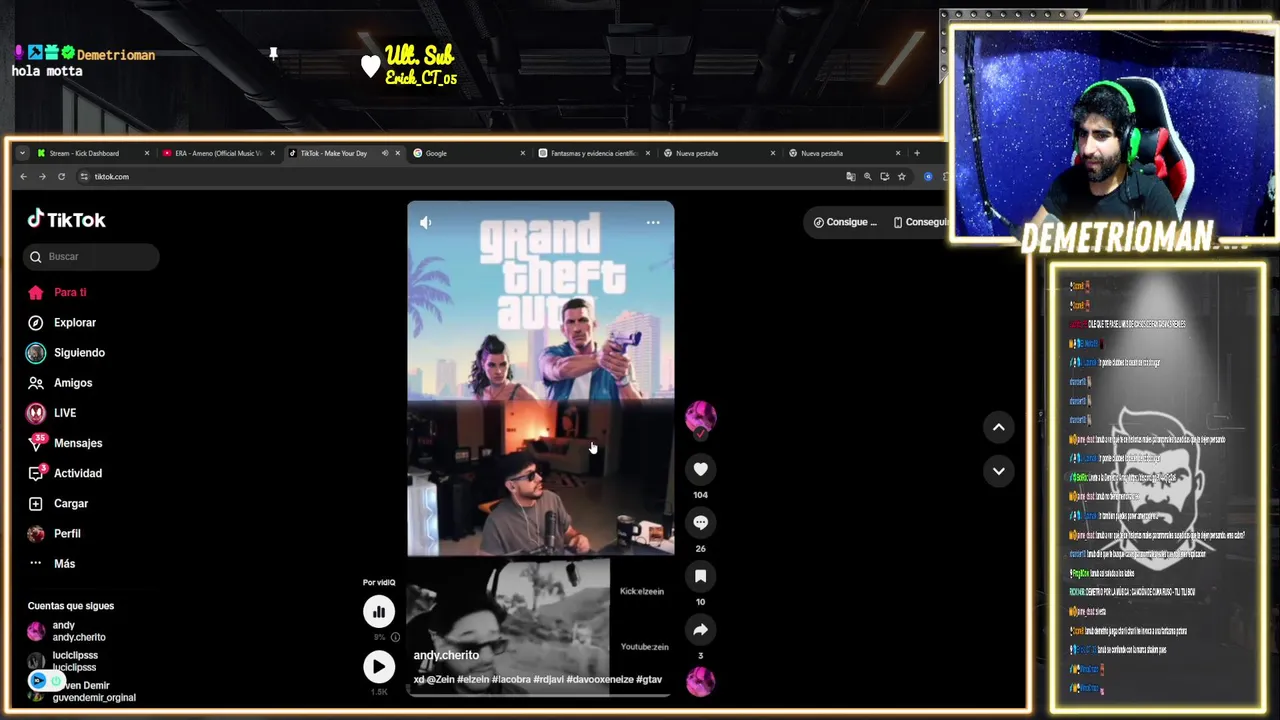Go to previous video up chevron
The height and width of the screenshot is (720, 1280).
pos(998,427)
